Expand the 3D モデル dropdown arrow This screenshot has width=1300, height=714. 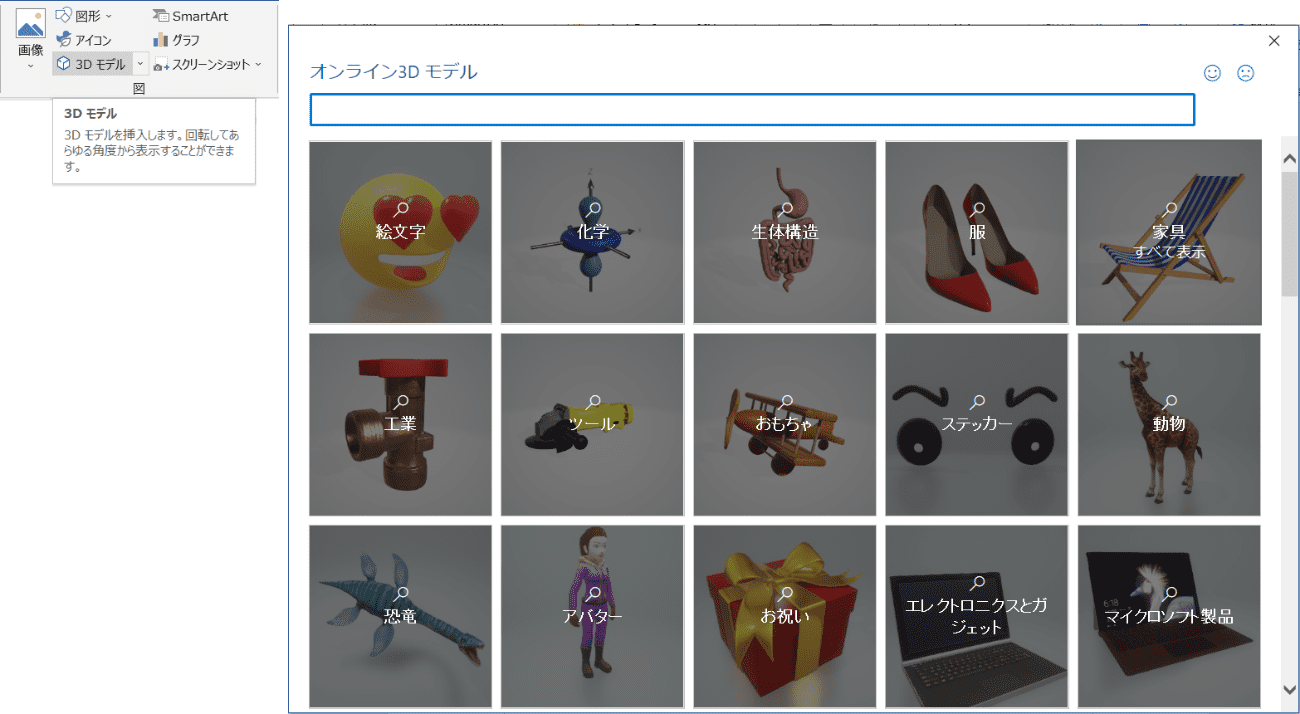tap(140, 64)
